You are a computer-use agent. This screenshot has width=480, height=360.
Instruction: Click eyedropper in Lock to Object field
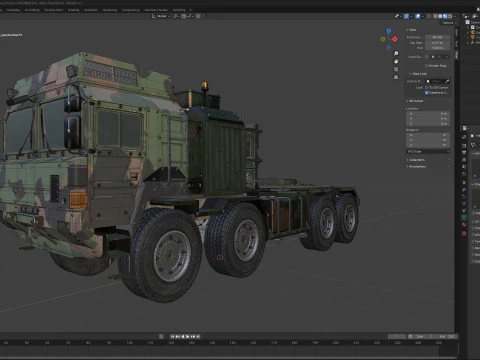[447, 81]
